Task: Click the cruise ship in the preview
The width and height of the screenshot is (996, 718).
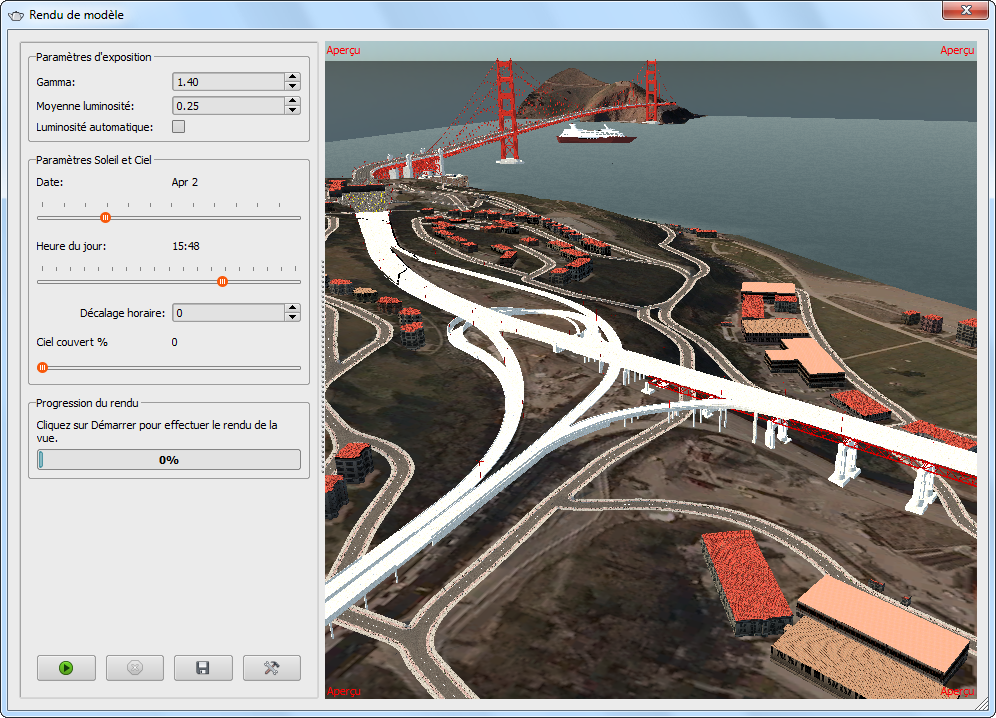Action: 595,133
